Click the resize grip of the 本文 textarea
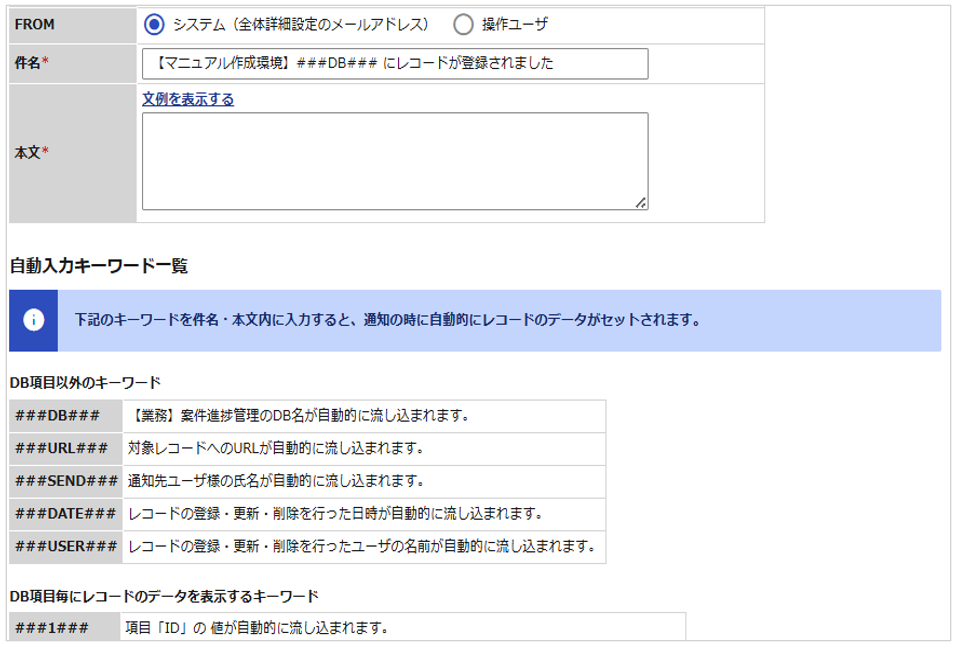Viewport: 959px width, 646px height. click(x=640, y=203)
